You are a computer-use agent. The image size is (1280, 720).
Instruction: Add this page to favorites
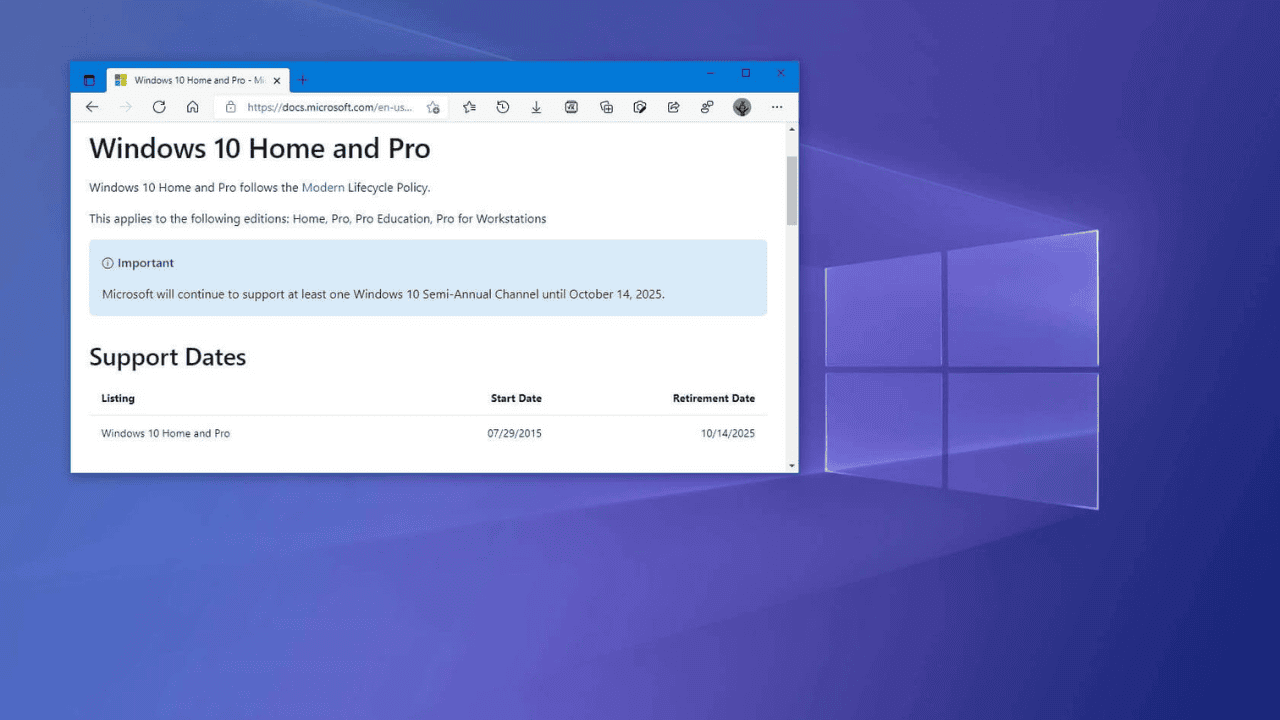pyautogui.click(x=433, y=107)
